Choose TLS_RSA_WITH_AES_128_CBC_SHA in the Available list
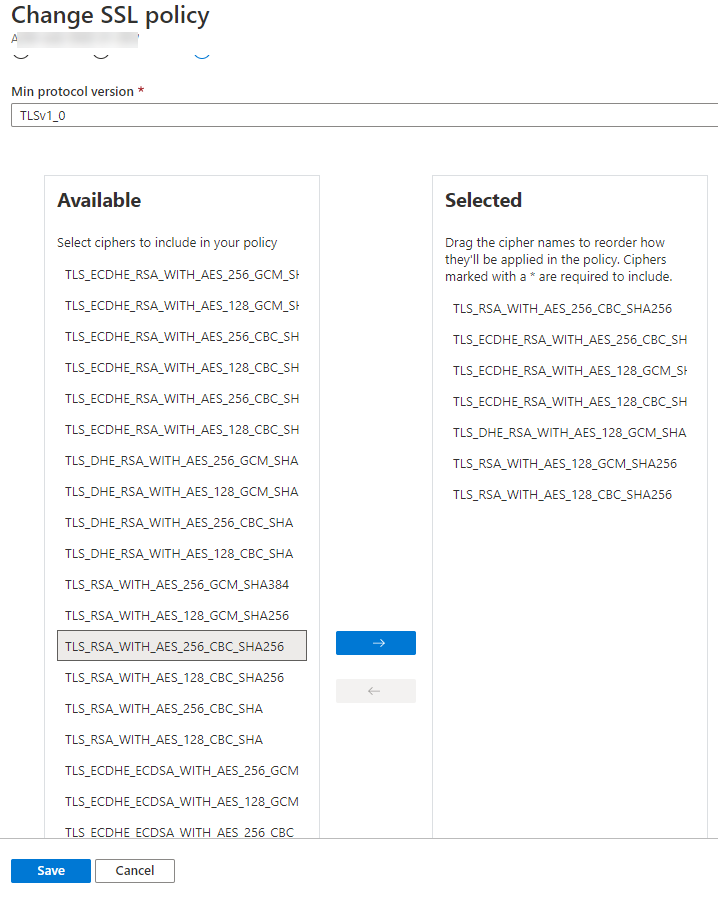Image resolution: width=718 pixels, height=903 pixels. pyautogui.click(x=164, y=739)
